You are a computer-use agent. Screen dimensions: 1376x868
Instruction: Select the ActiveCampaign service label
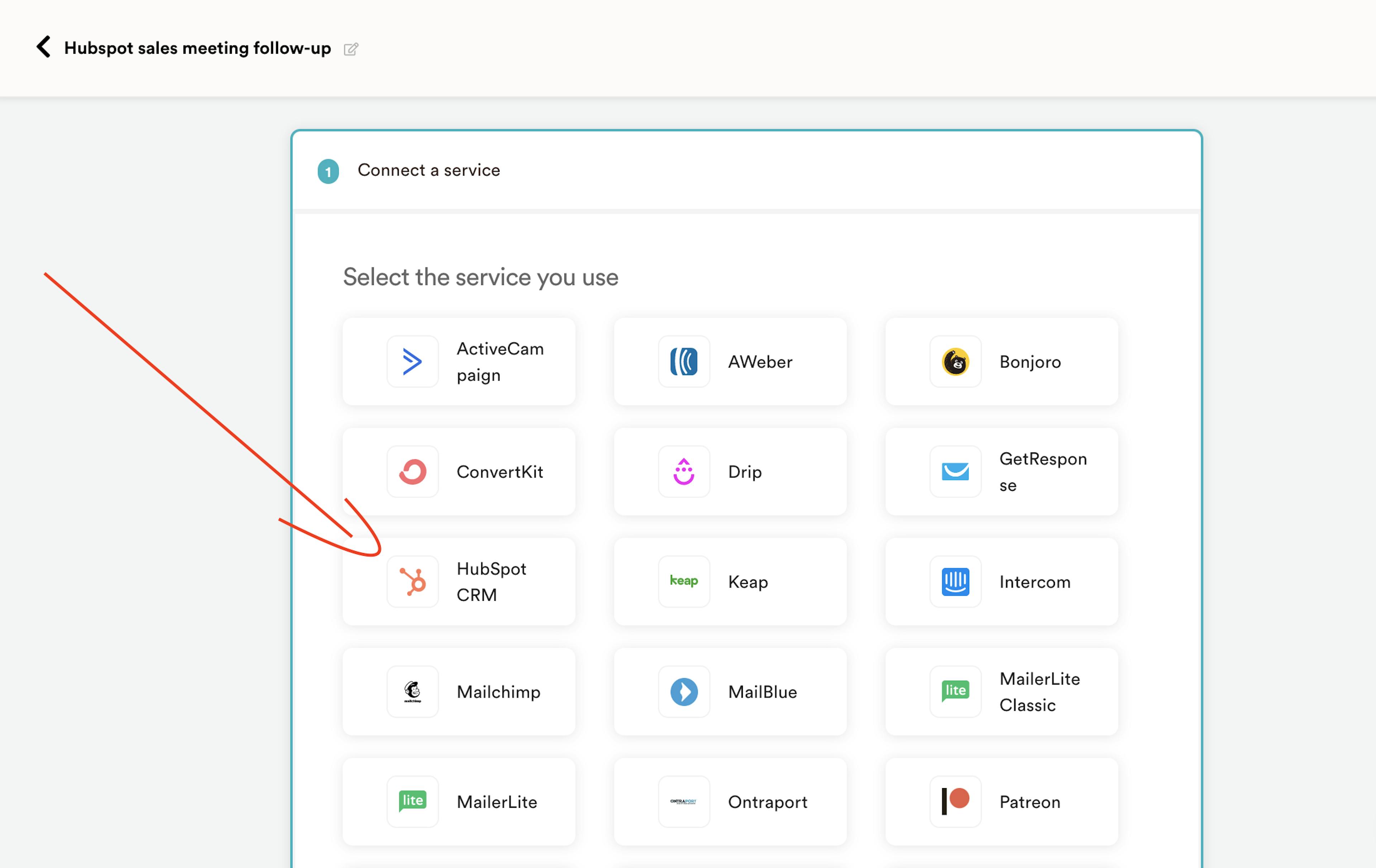500,362
